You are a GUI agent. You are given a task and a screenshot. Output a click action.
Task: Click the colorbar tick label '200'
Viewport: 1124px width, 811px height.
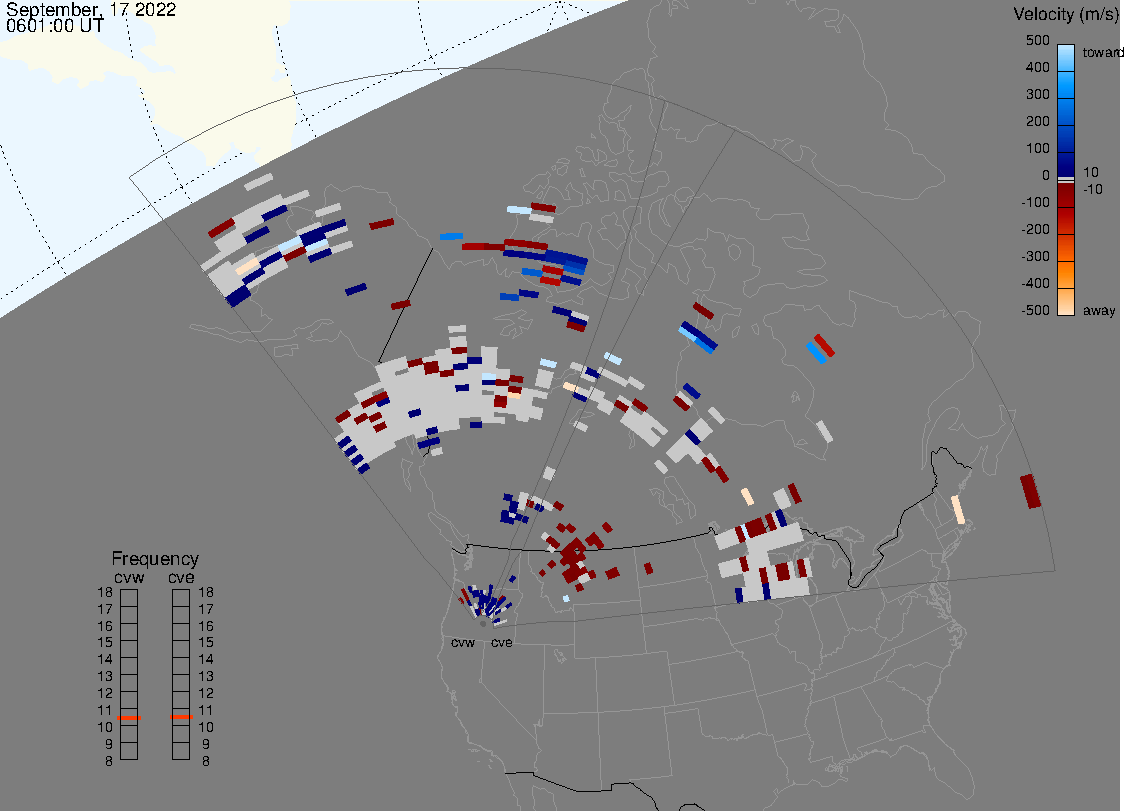pos(1037,121)
